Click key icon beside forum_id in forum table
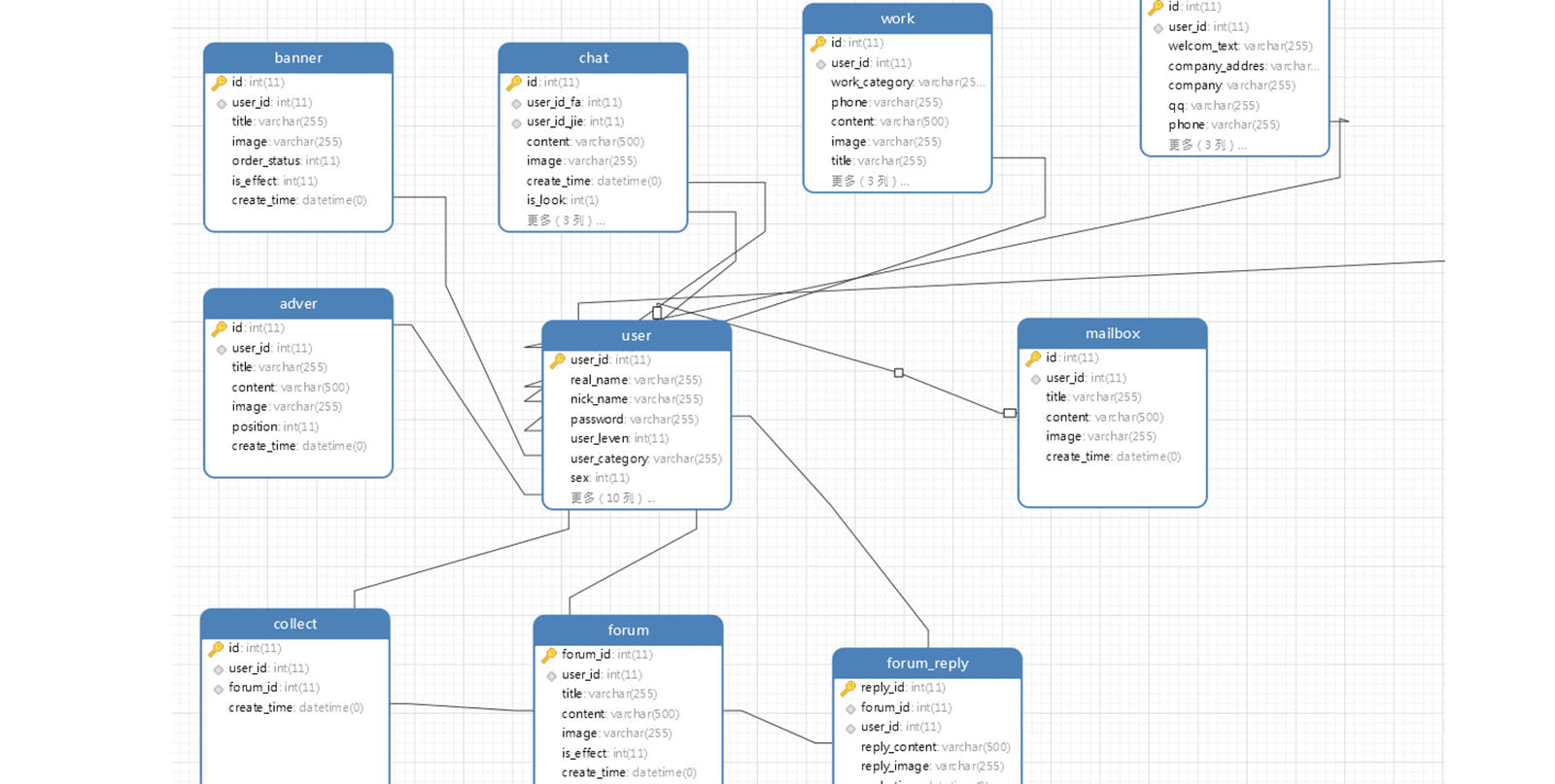This screenshot has height=784, width=1555. tap(549, 655)
